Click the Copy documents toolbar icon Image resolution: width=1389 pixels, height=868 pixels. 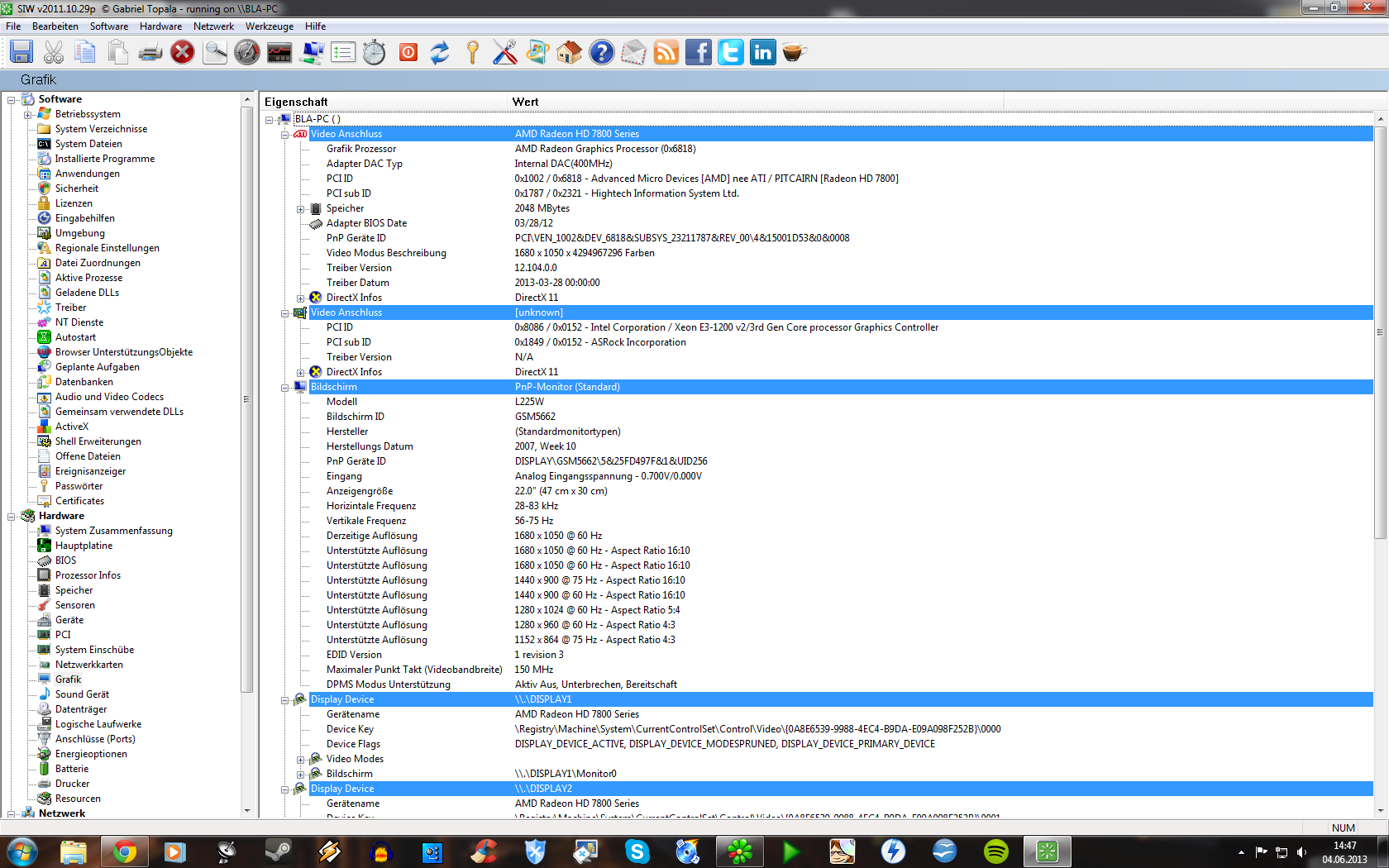click(x=85, y=52)
